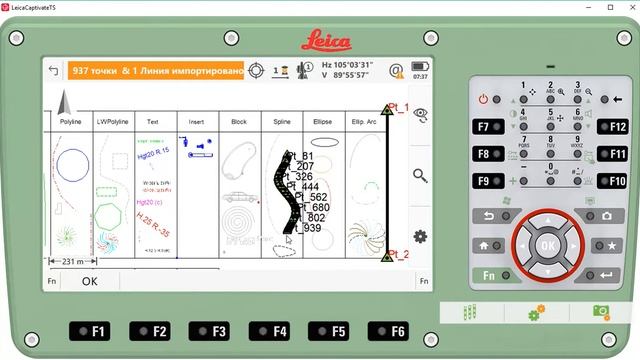The width and height of the screenshot is (640, 360).
Task: Click the F9 keypad key
Action: (x=488, y=181)
